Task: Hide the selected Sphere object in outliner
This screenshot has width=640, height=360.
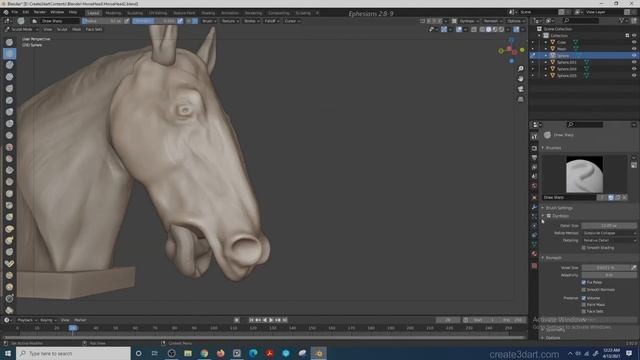Action: [634, 56]
